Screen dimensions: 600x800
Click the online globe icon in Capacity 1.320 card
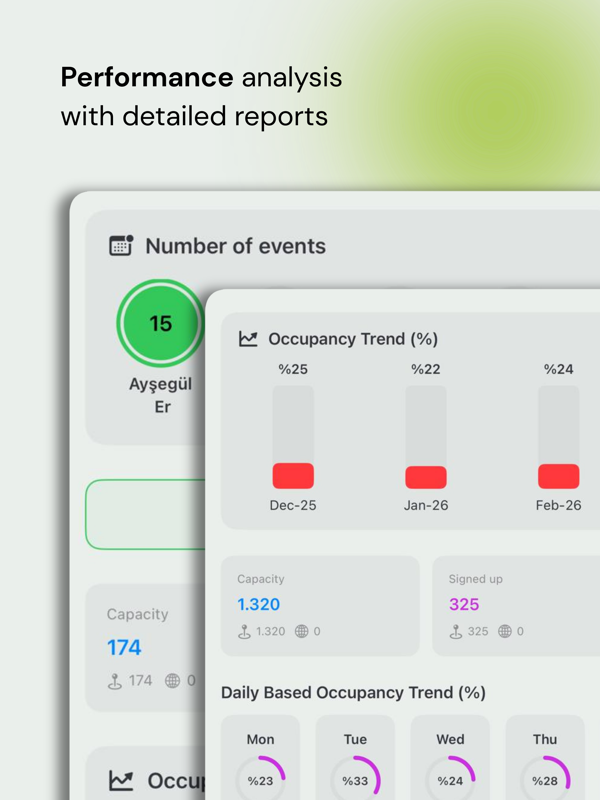coord(302,632)
